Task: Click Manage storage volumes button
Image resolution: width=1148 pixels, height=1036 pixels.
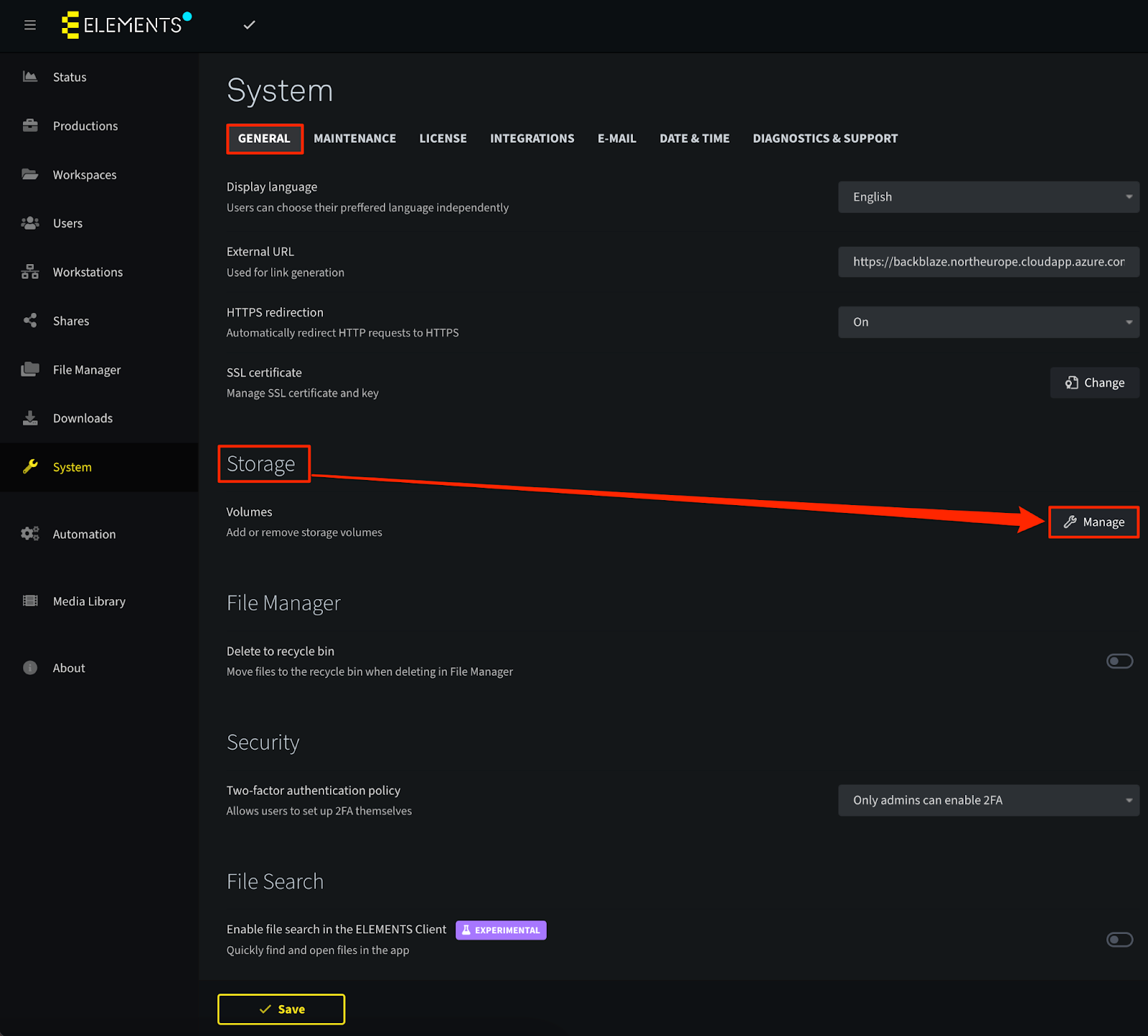Action: [1093, 522]
